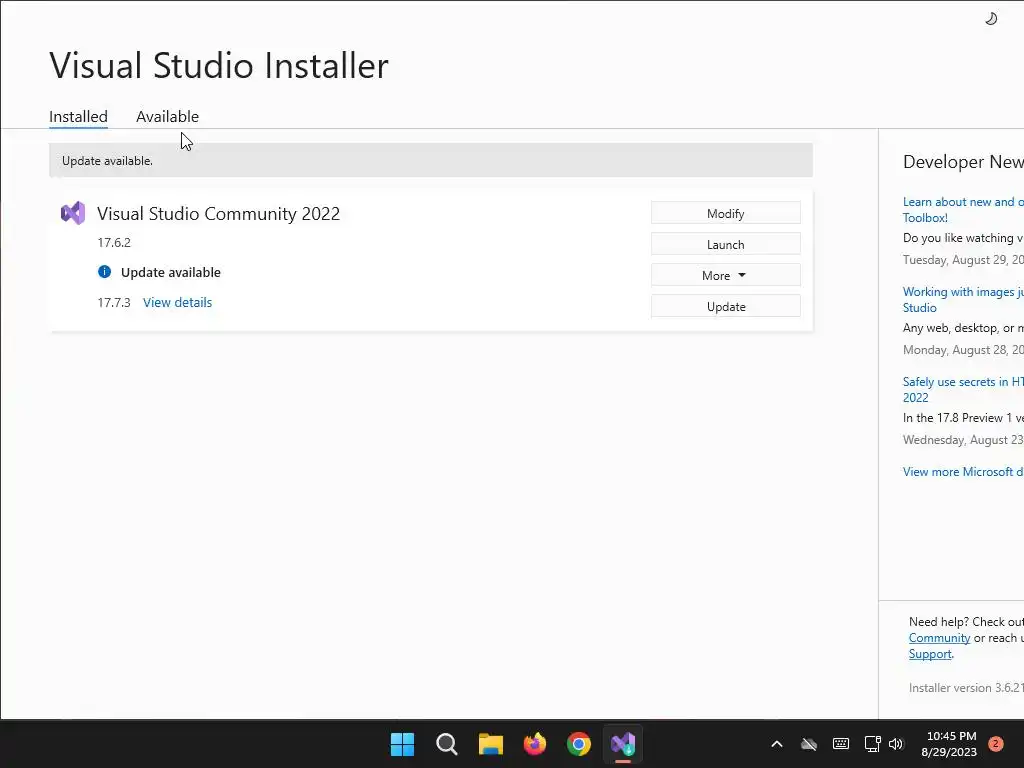Launch Visual Studio Community 2022
The height and width of the screenshot is (768, 1024).
click(726, 244)
